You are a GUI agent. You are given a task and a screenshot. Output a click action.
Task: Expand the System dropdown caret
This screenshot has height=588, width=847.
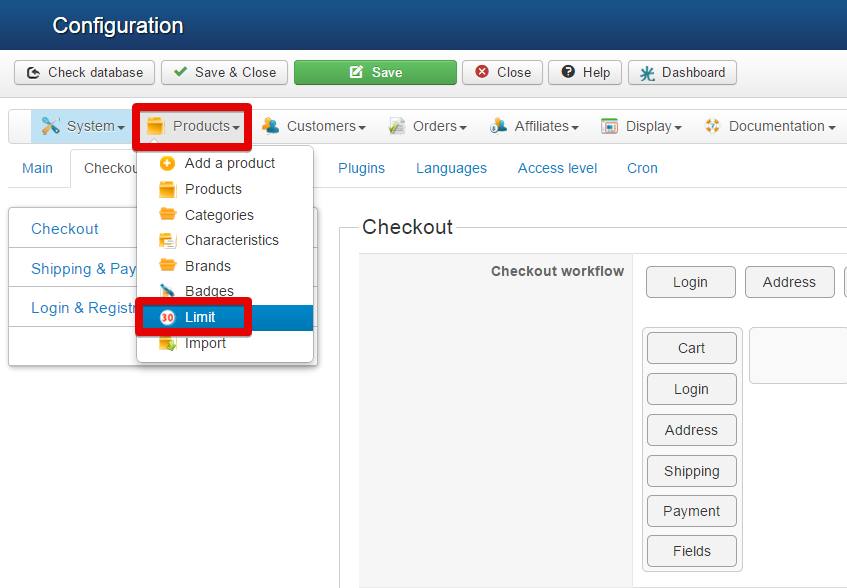point(121,128)
